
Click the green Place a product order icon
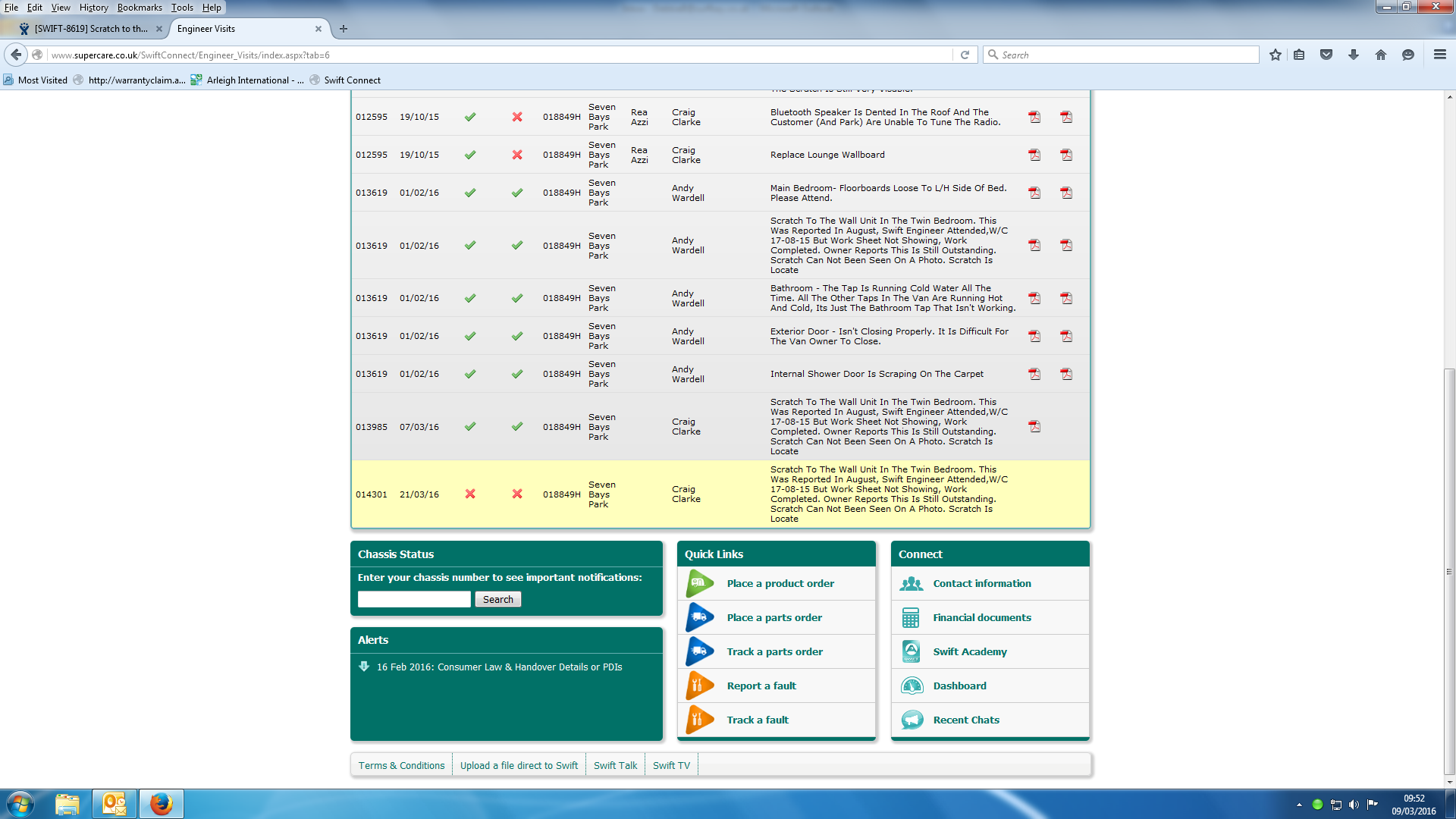coord(699,583)
